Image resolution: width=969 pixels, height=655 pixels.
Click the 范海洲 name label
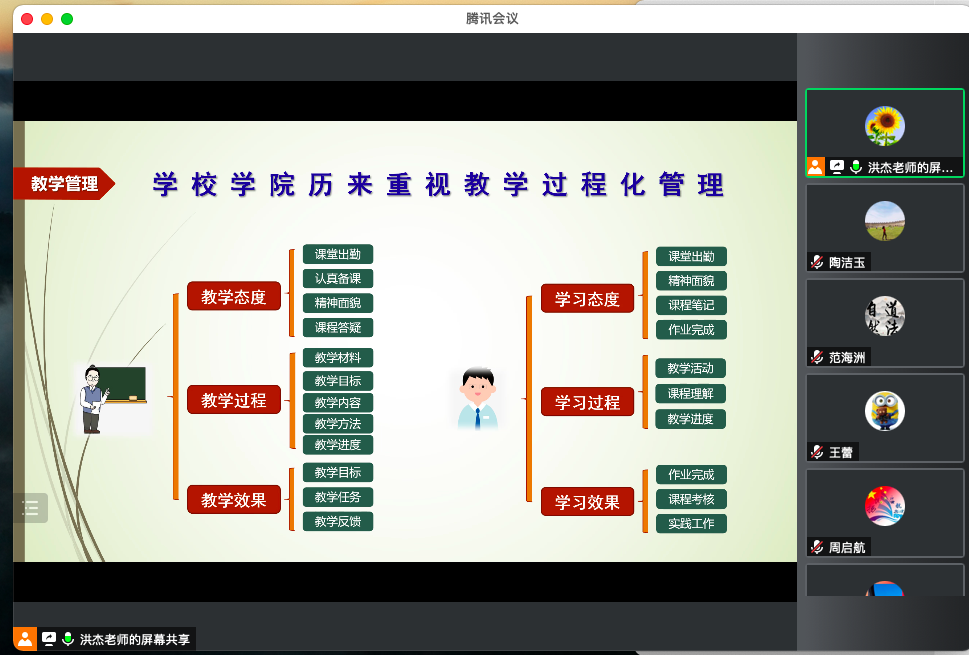pyautogui.click(x=847, y=357)
